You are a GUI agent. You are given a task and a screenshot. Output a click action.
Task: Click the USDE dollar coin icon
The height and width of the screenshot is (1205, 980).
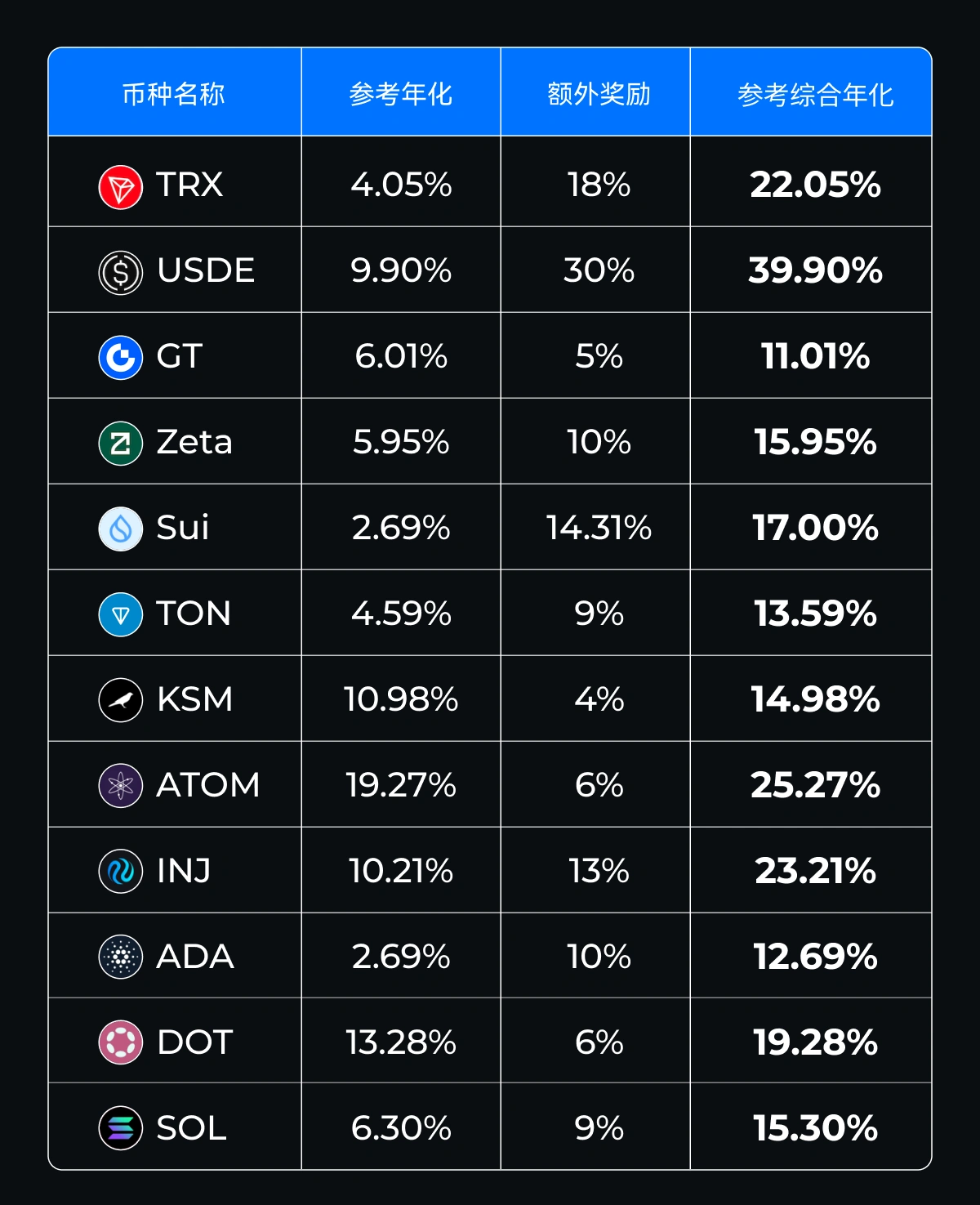click(121, 272)
